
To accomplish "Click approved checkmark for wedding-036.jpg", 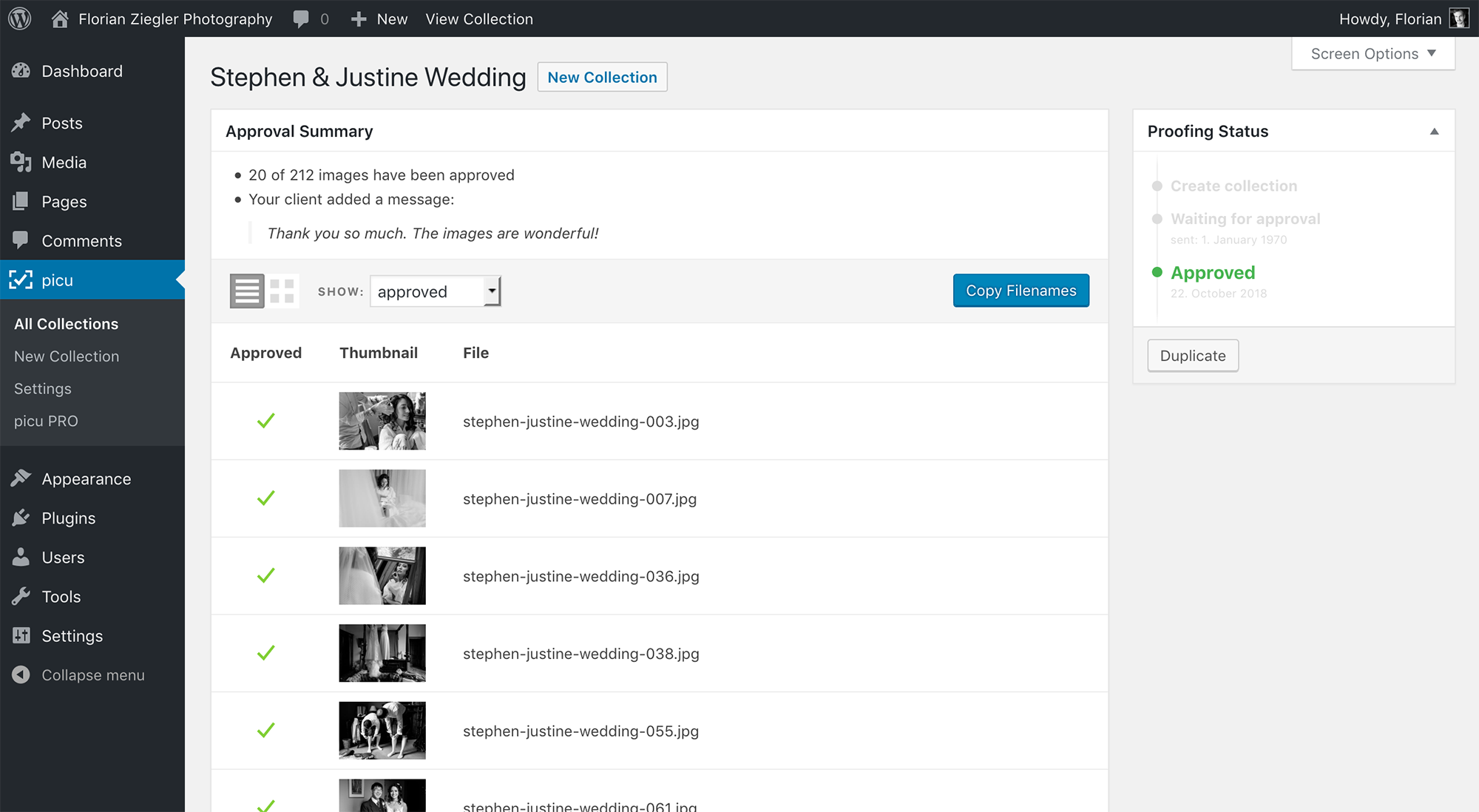I will [x=265, y=575].
